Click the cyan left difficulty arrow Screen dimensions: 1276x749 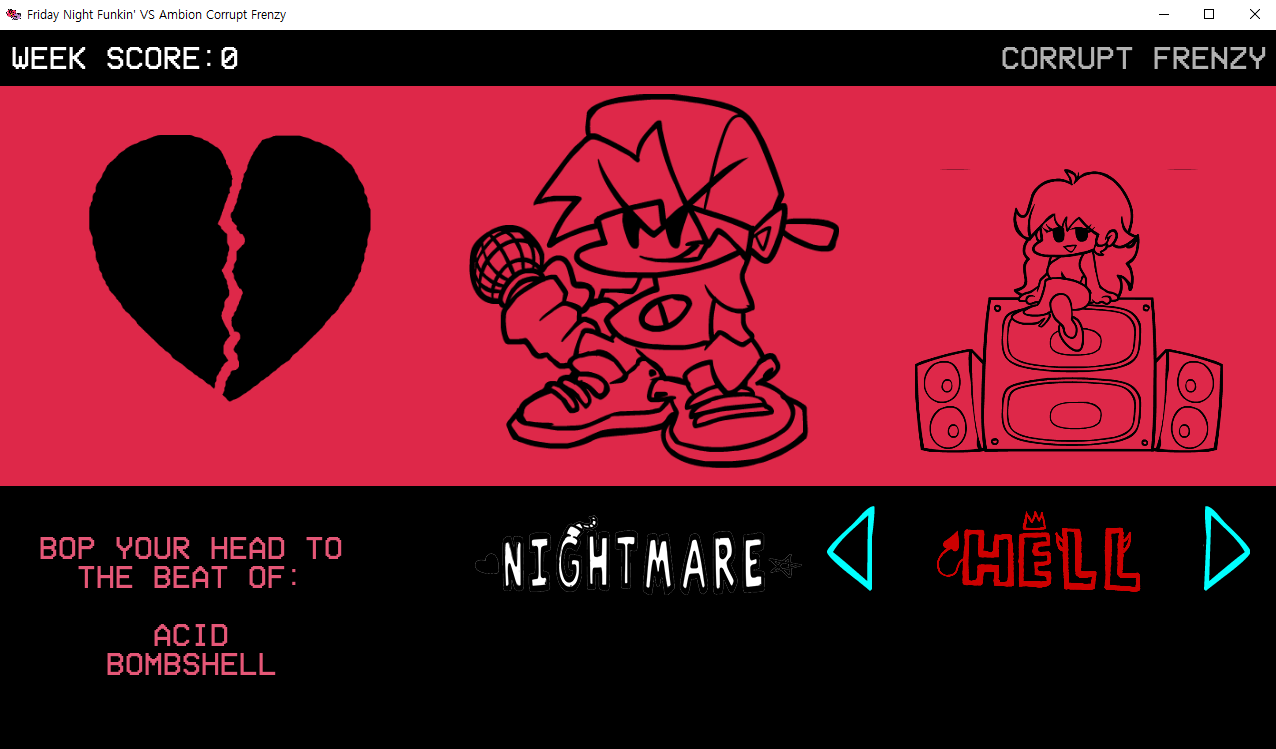click(851, 548)
